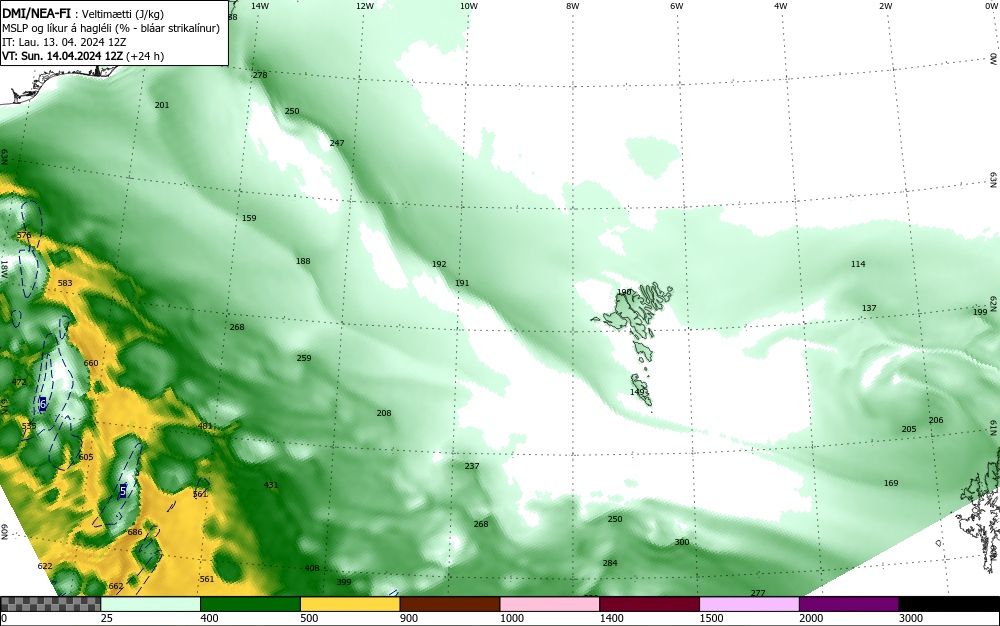Click the CAPE value '247' on the map
The height and width of the screenshot is (626, 1000).
coord(337,143)
